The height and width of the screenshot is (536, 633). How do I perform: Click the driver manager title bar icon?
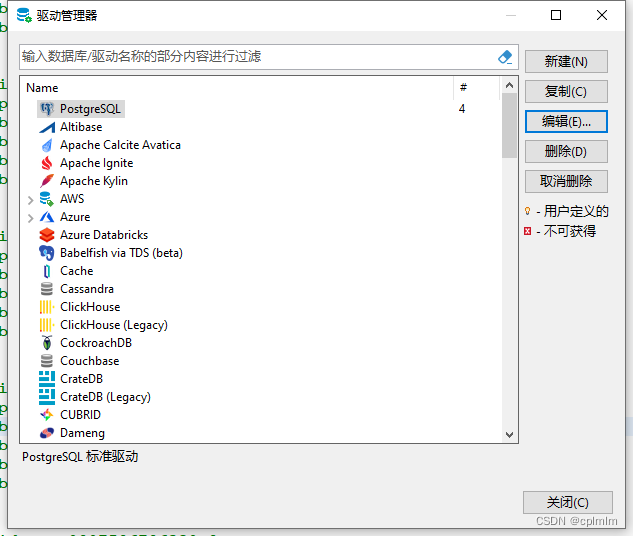(24, 15)
